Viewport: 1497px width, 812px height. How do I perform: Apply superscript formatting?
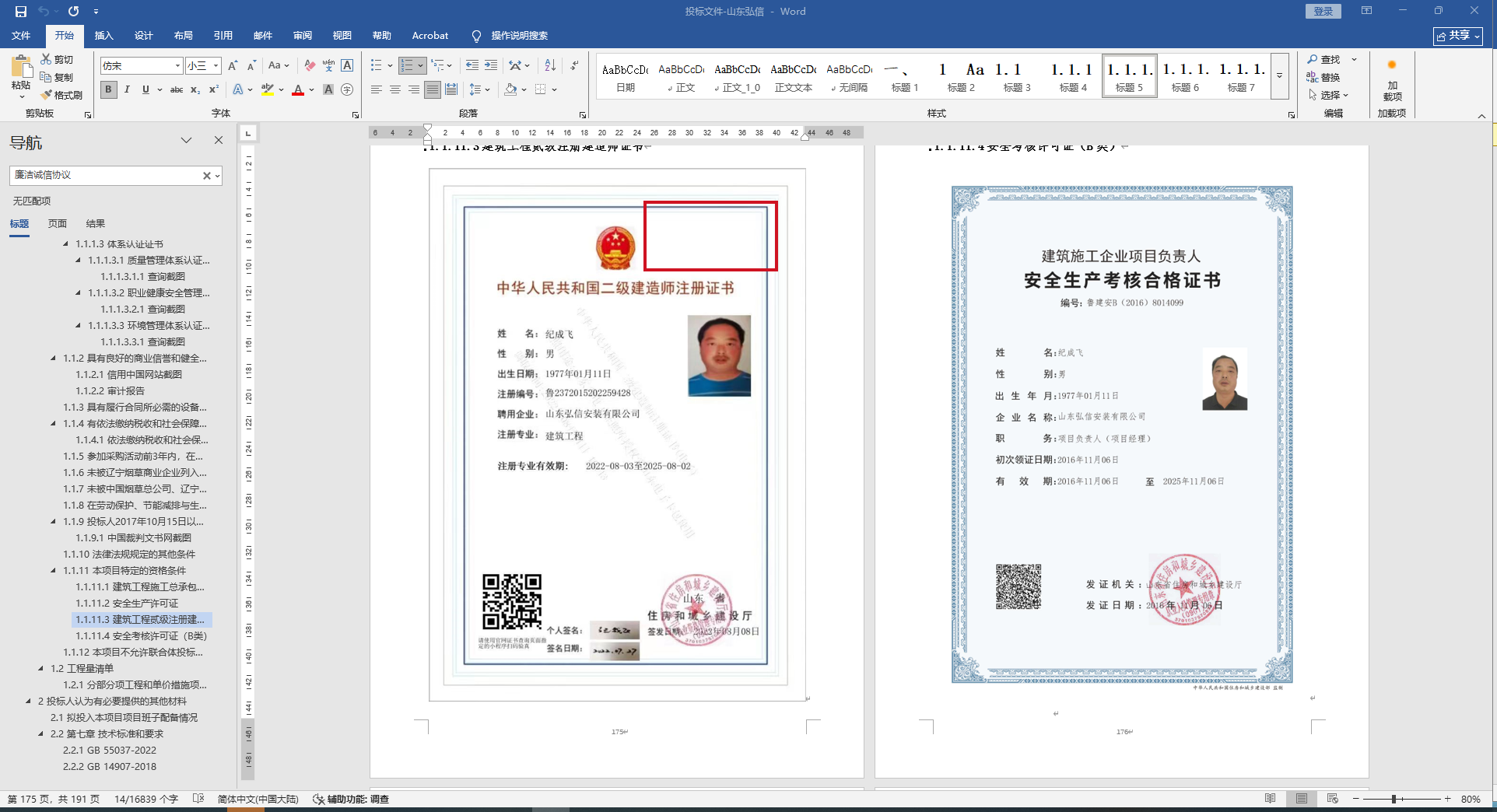pos(214,90)
